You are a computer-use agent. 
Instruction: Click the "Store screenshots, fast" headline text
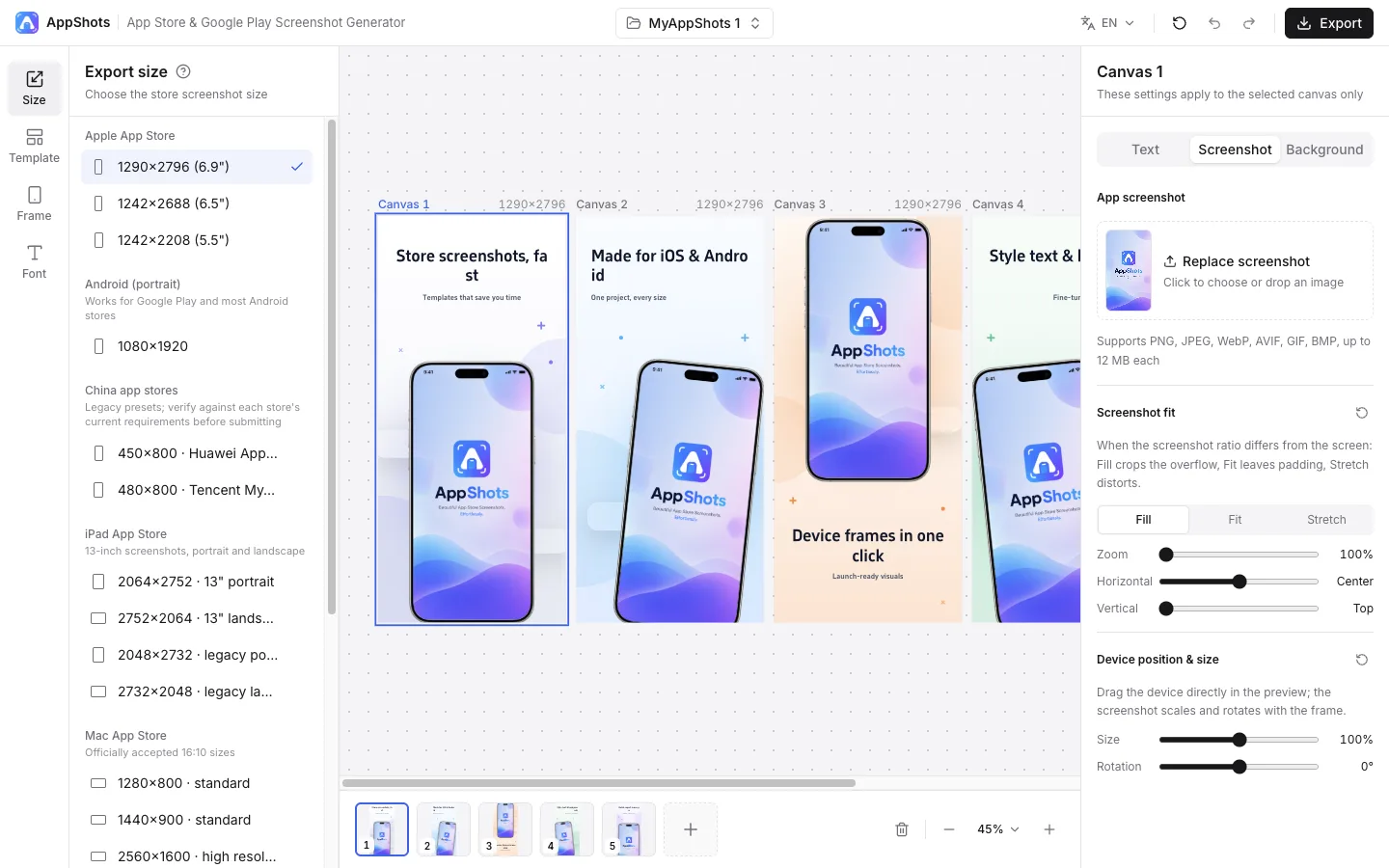tap(472, 265)
